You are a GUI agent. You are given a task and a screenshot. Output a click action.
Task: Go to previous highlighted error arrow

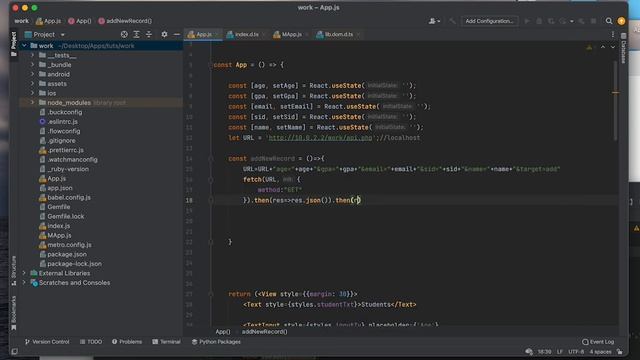pyautogui.click(x=603, y=47)
